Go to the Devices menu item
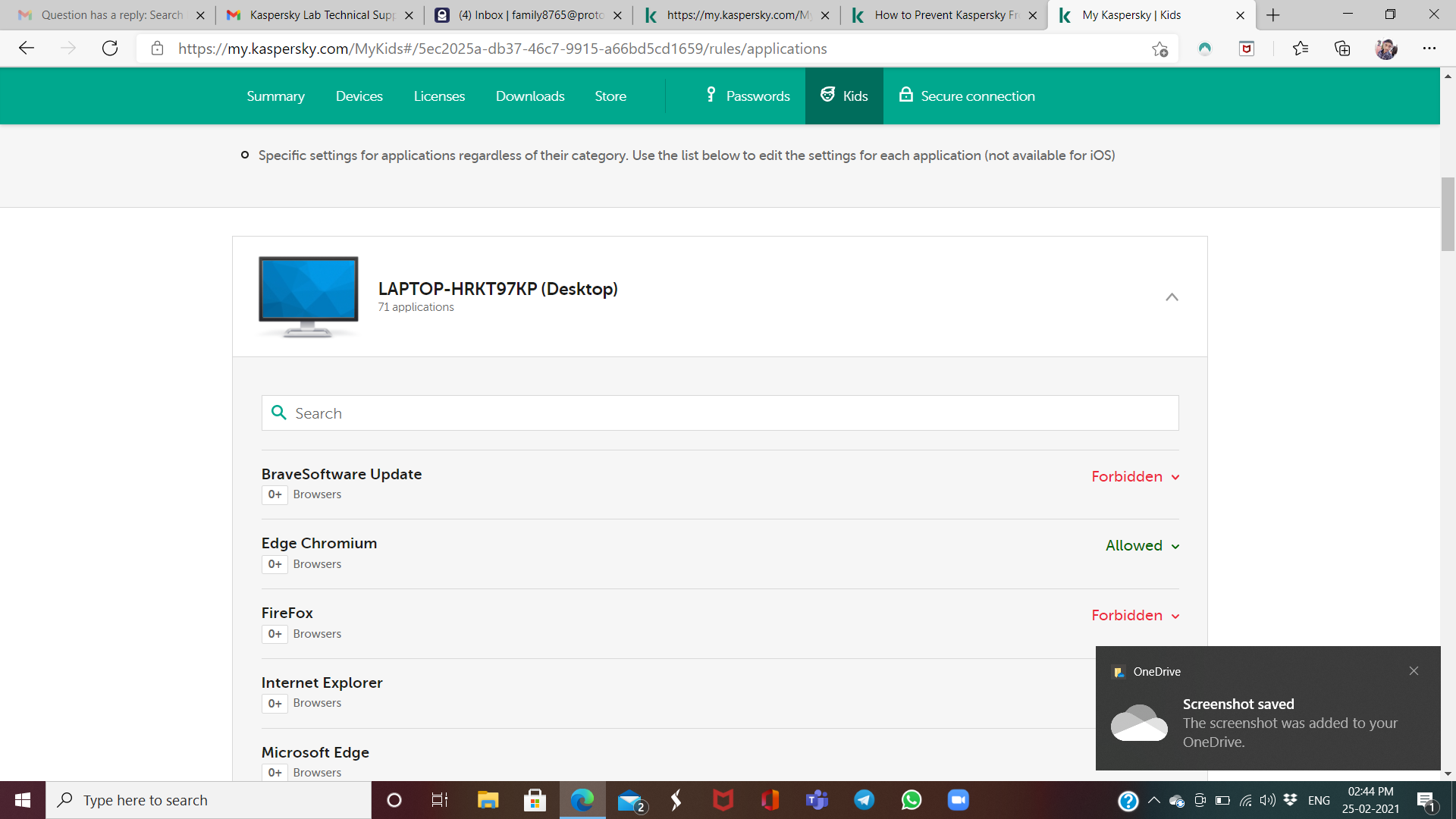The height and width of the screenshot is (819, 1456). [x=359, y=96]
